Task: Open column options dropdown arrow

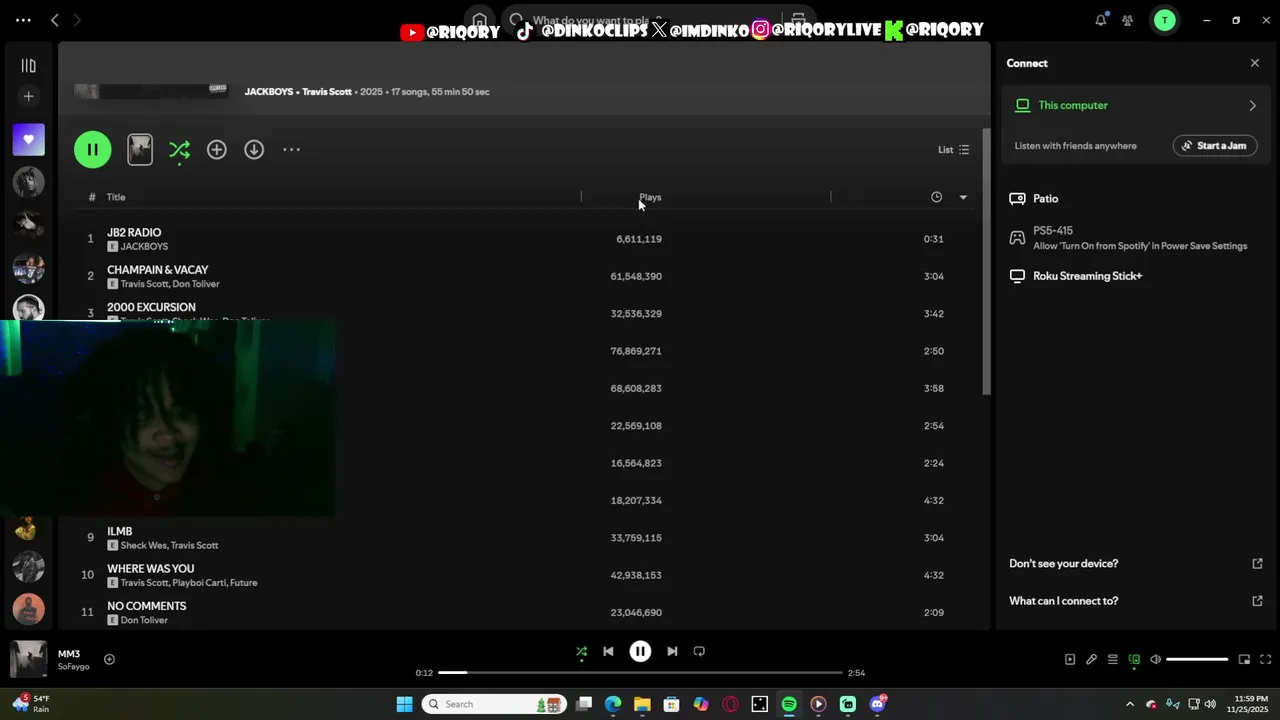Action: [x=963, y=197]
